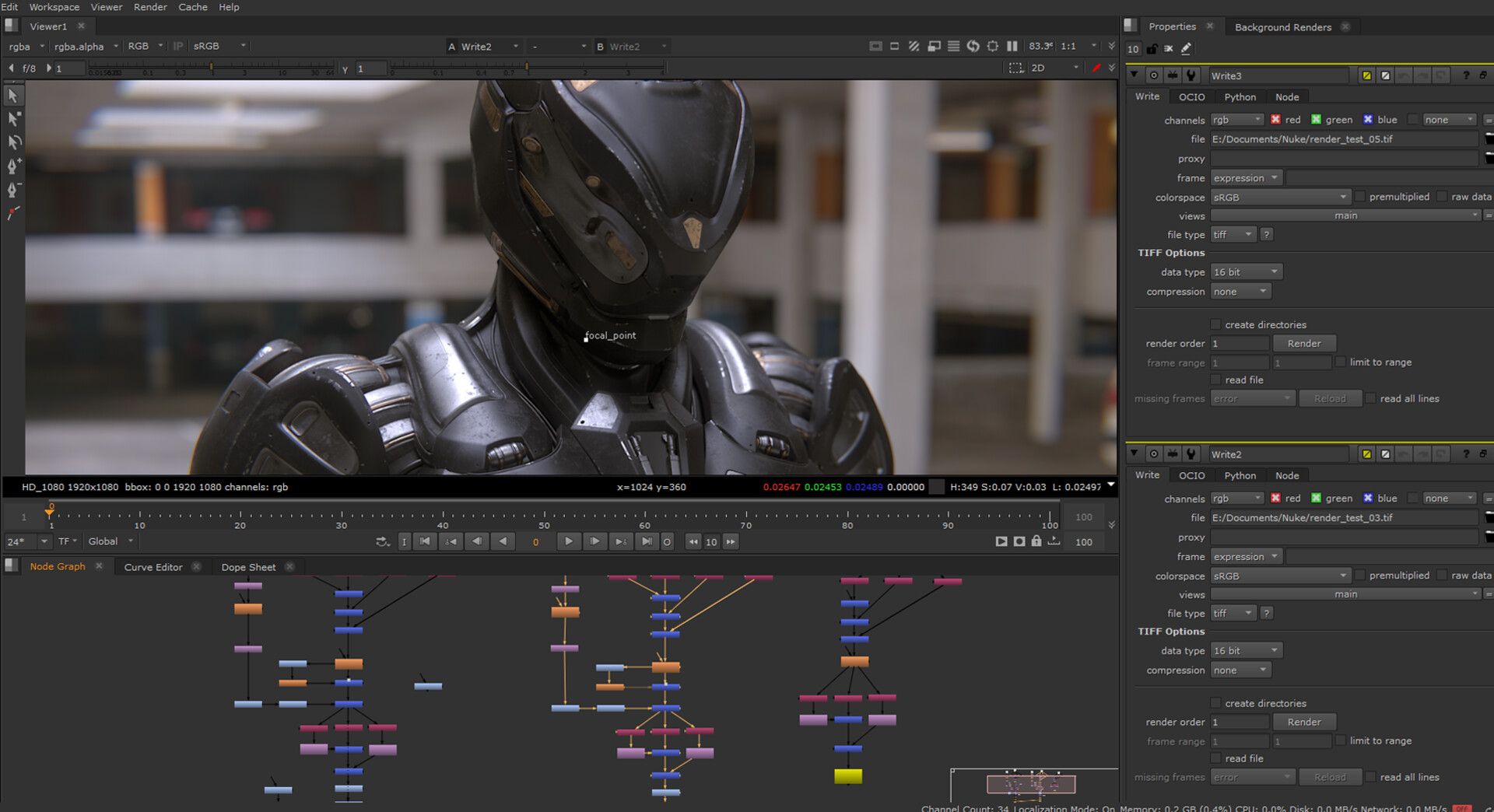Open the Render menu
Image resolution: width=1494 pixels, height=812 pixels.
coord(150,7)
